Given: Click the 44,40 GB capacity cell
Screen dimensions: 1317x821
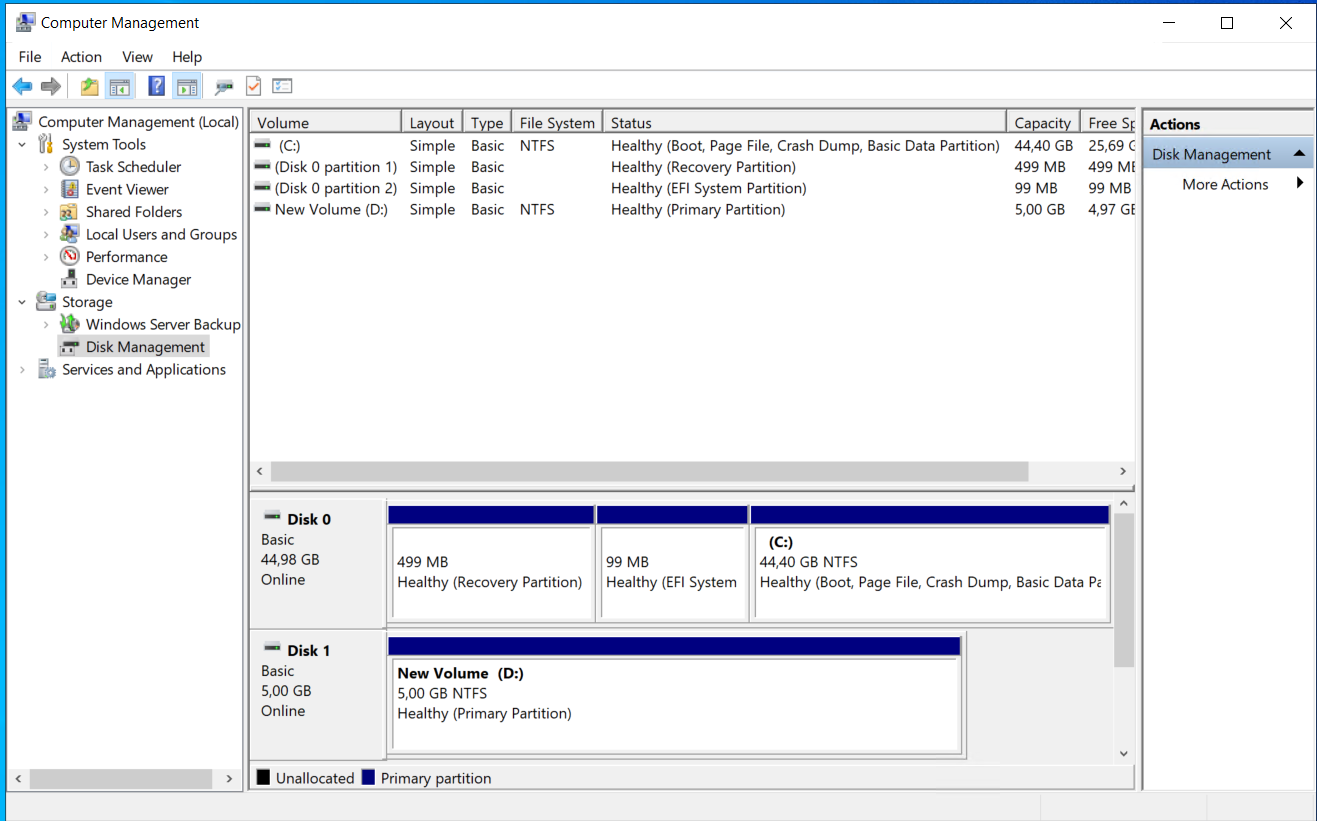Looking at the screenshot, I should 1044,146.
